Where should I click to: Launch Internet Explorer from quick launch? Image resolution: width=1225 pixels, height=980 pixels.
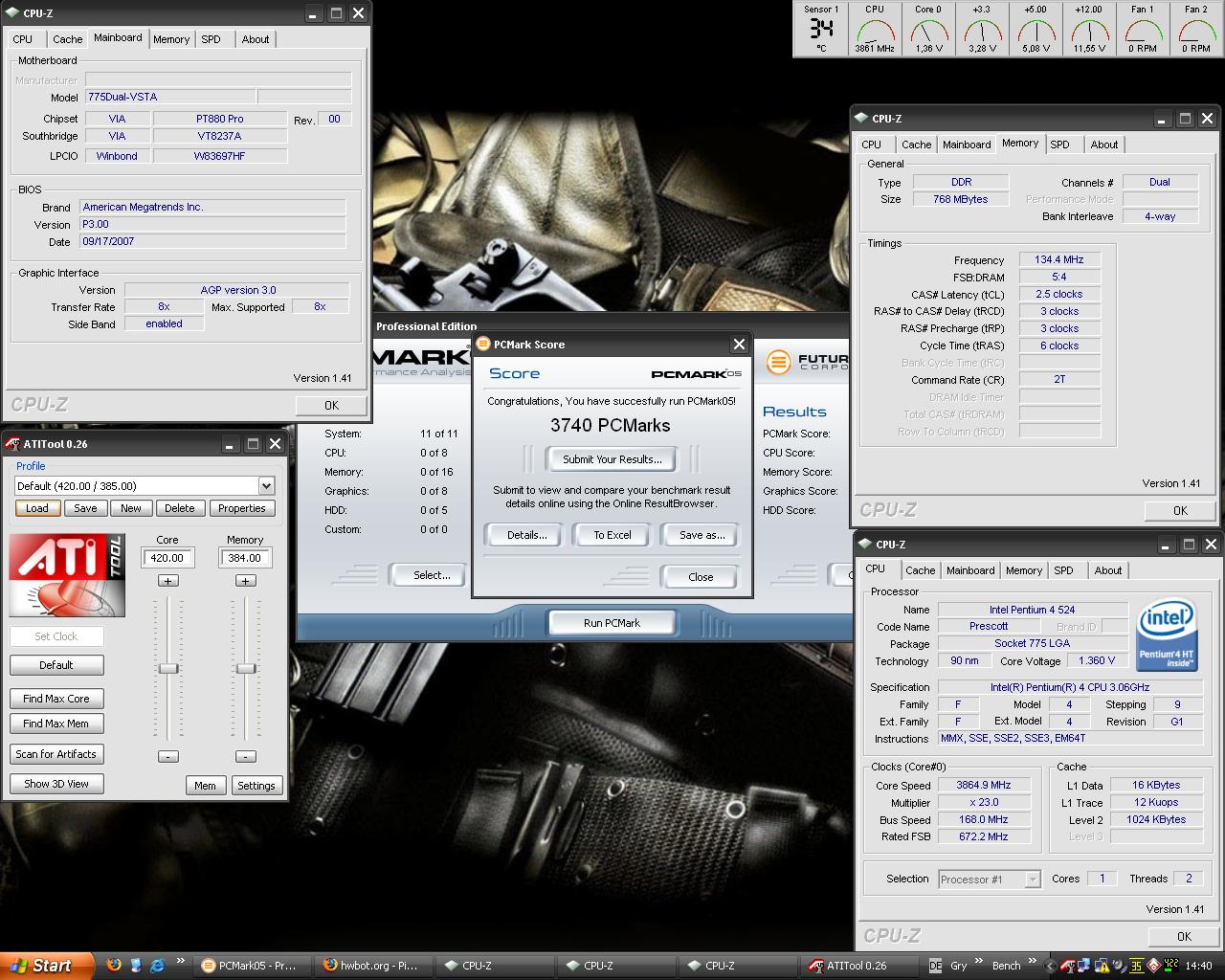point(158,965)
